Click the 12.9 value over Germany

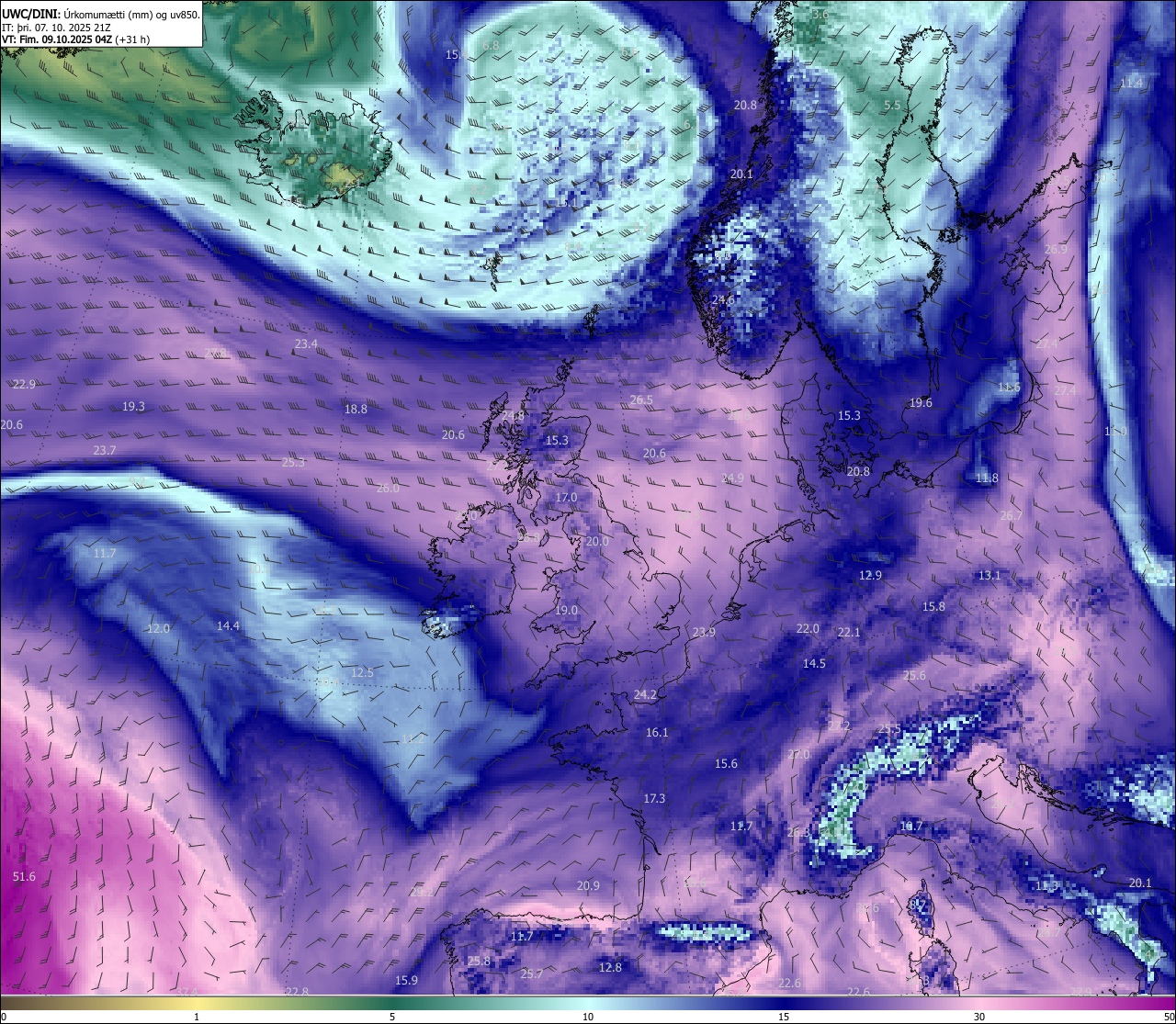(x=870, y=575)
